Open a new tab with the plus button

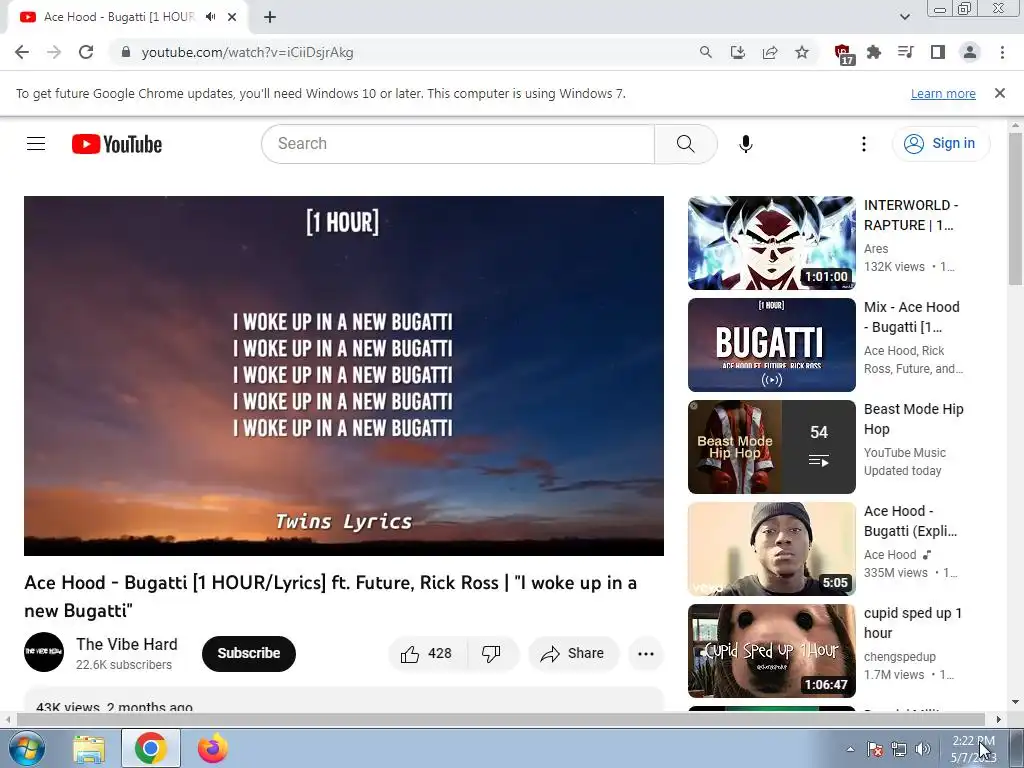pos(270,17)
